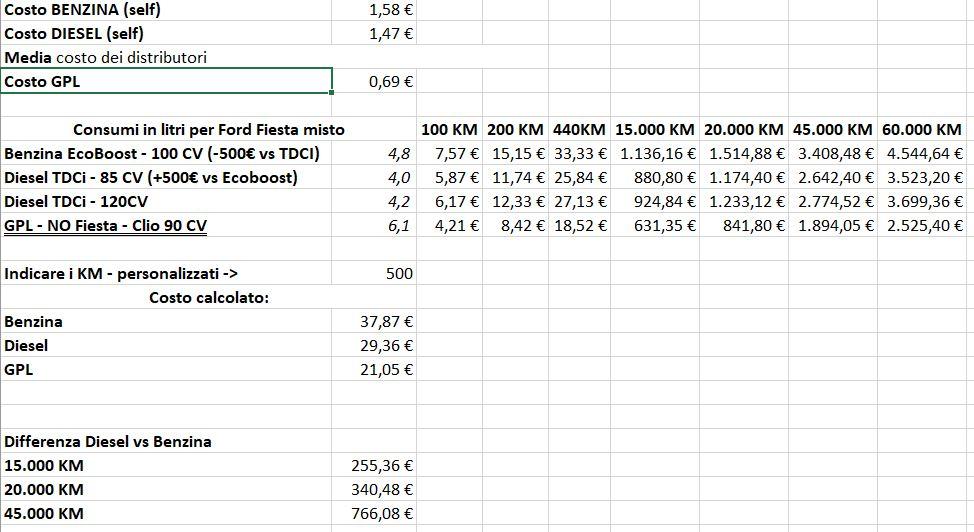Click the difference value 255,36 €
This screenshot has height=532, width=974.
[x=374, y=466]
